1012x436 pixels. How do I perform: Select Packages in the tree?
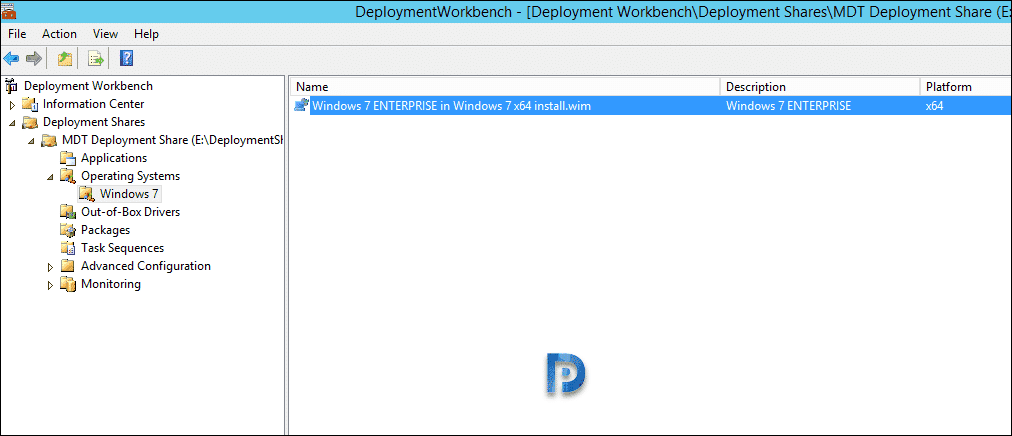tap(105, 230)
